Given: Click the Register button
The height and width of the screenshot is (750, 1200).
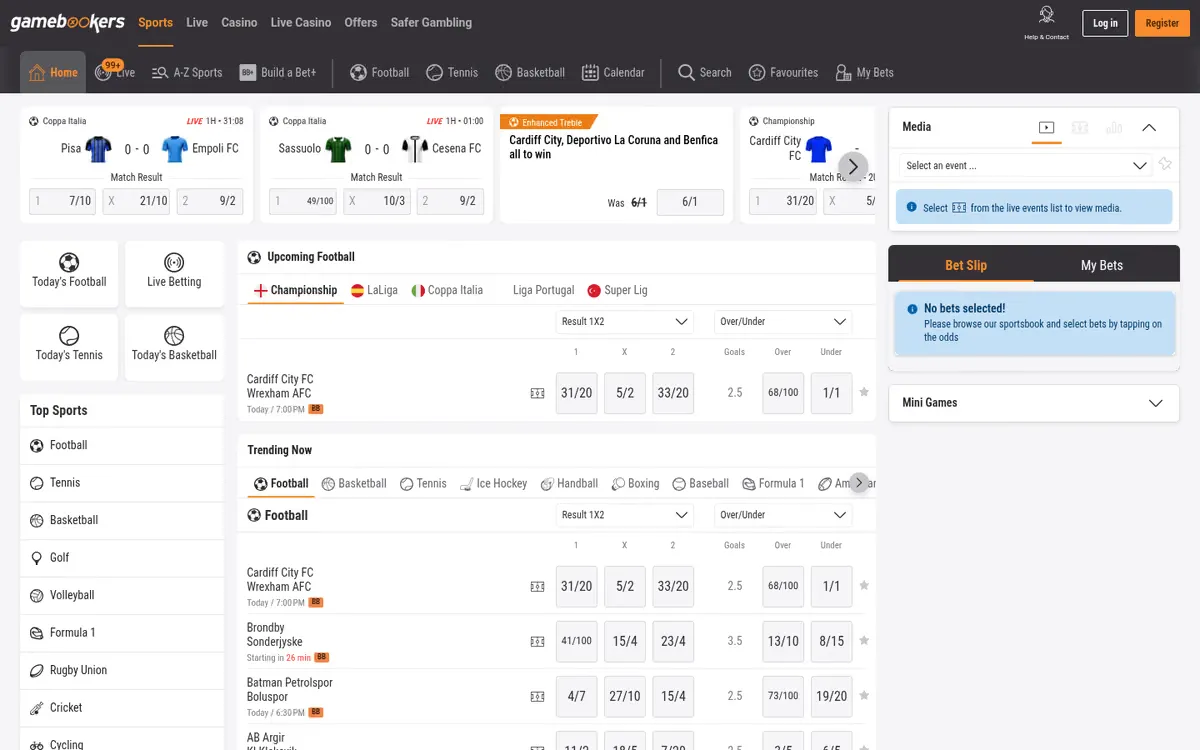Looking at the screenshot, I should [1162, 23].
